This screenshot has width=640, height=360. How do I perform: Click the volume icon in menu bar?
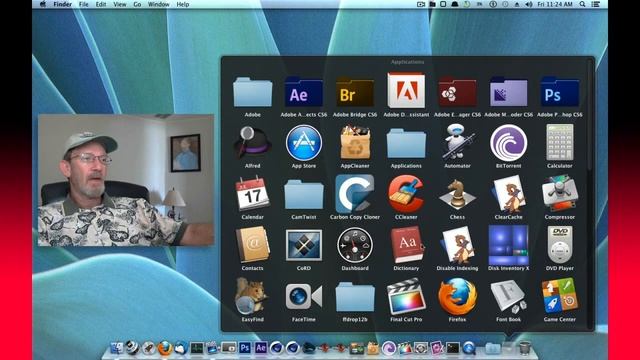pyautogui.click(x=529, y=4)
